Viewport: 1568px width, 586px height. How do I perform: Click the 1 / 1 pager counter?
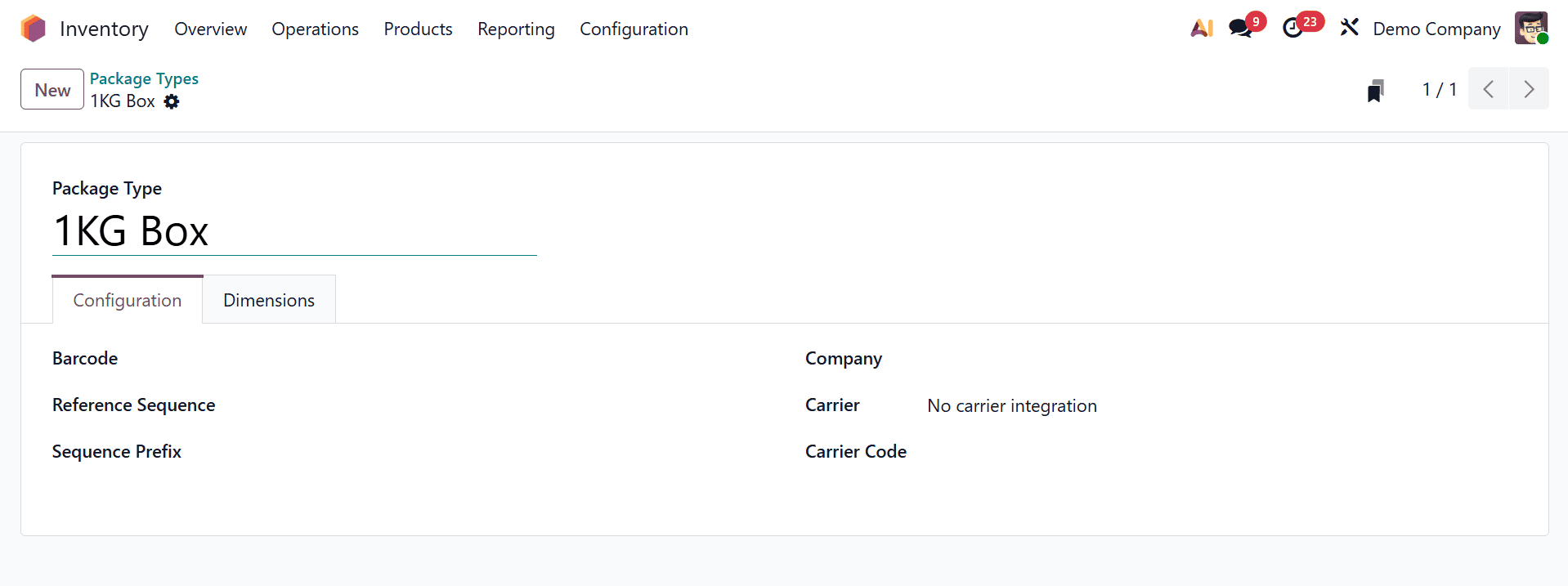tap(1439, 89)
